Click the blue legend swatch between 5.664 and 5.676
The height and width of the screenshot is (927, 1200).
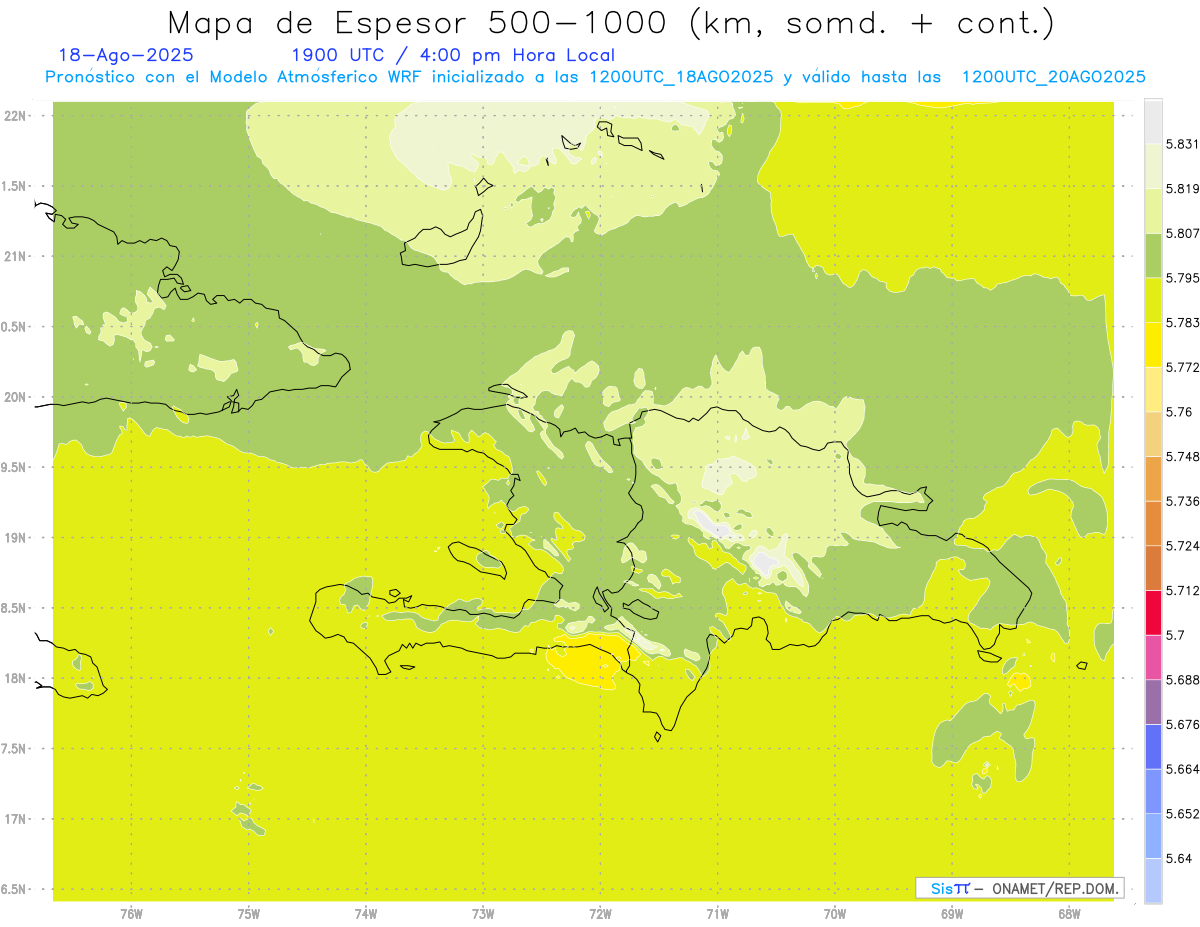pos(1153,746)
